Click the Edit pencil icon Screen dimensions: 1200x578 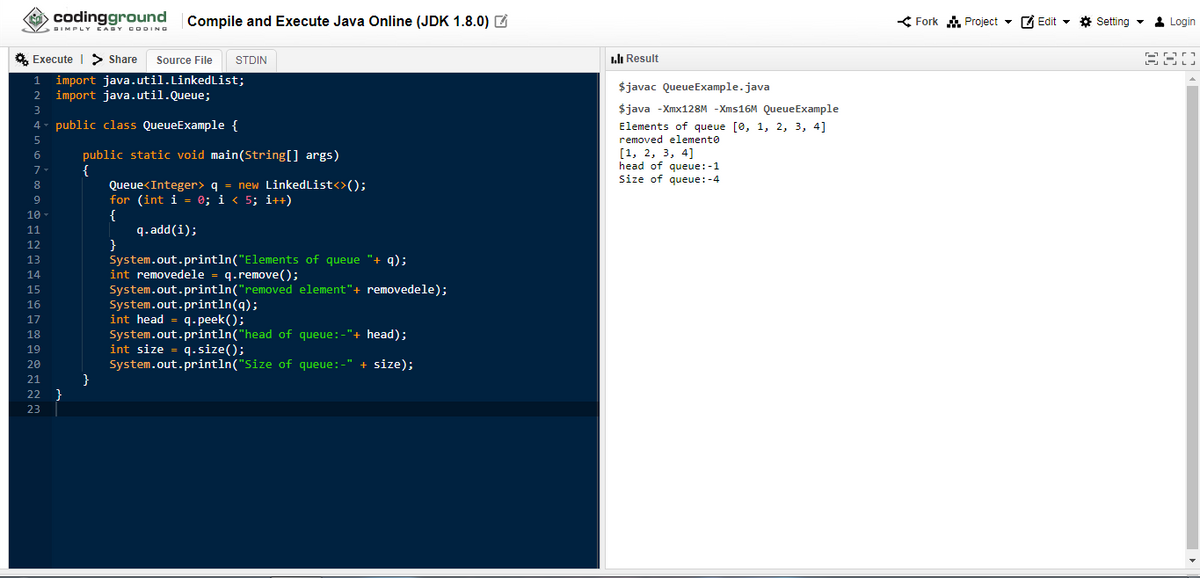1026,21
